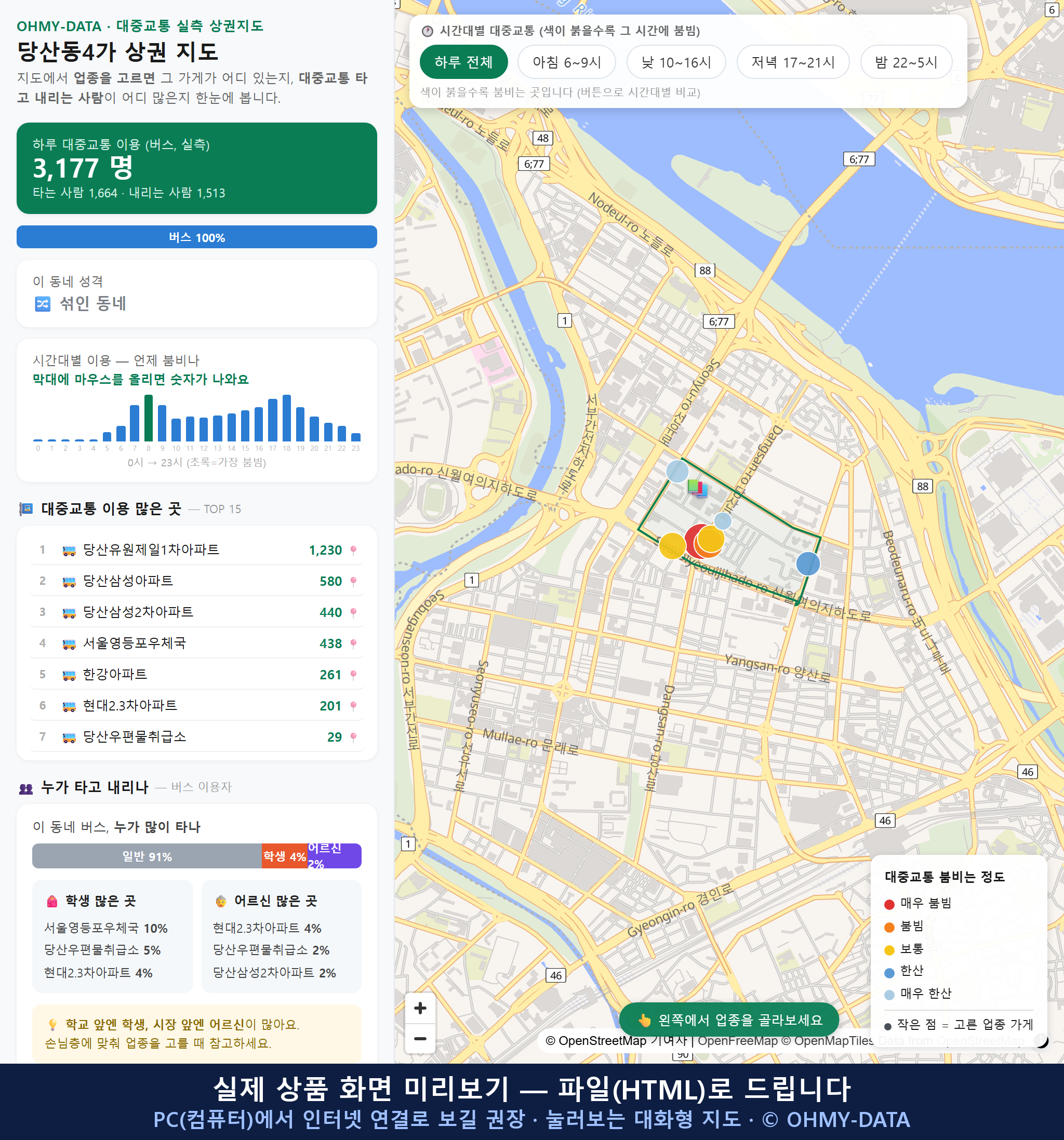The width and height of the screenshot is (1064, 1140).
Task: Click the 7시 bar in hourly chart
Action: [x=135, y=423]
